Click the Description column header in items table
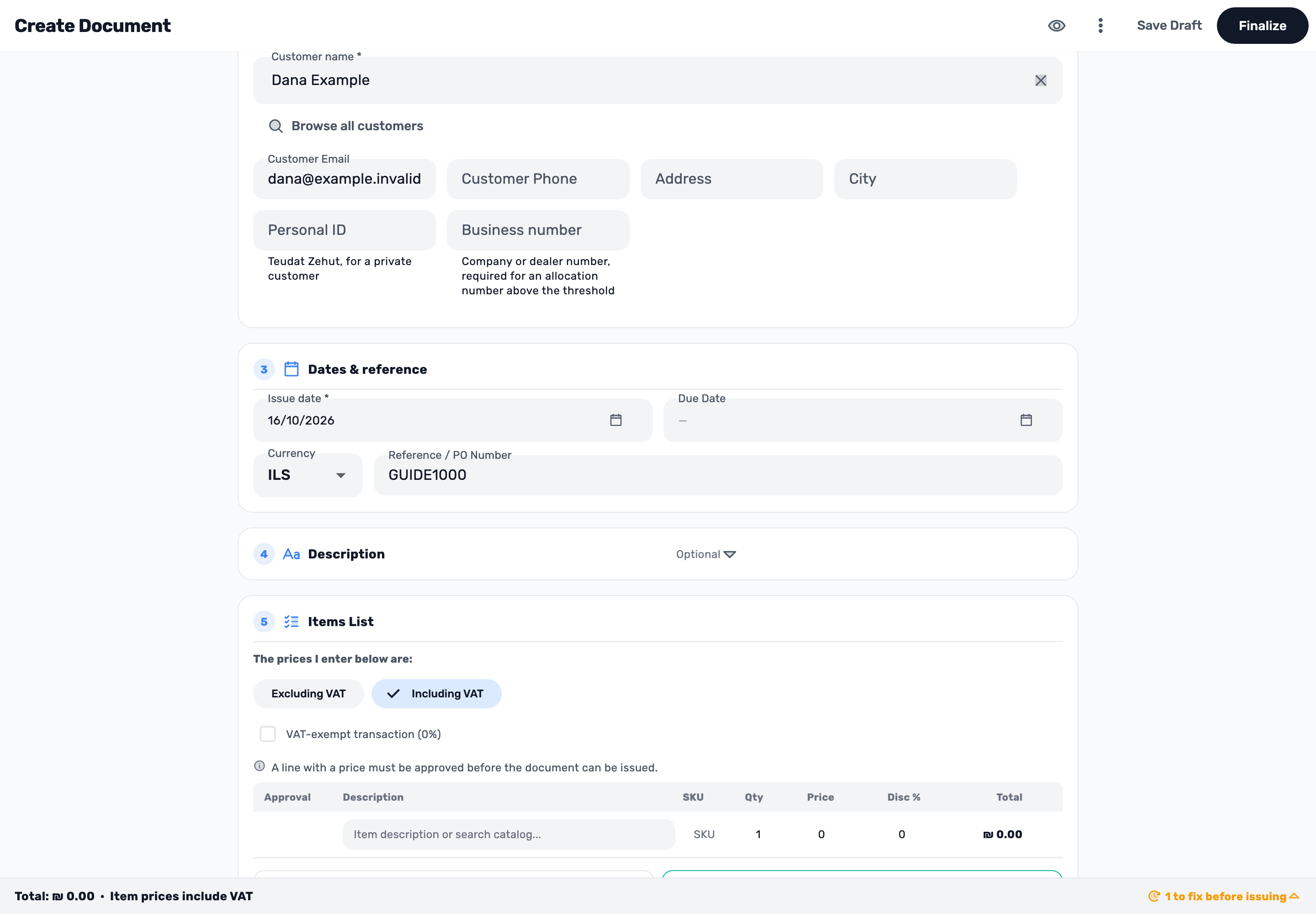The image size is (1316, 914). tap(373, 797)
